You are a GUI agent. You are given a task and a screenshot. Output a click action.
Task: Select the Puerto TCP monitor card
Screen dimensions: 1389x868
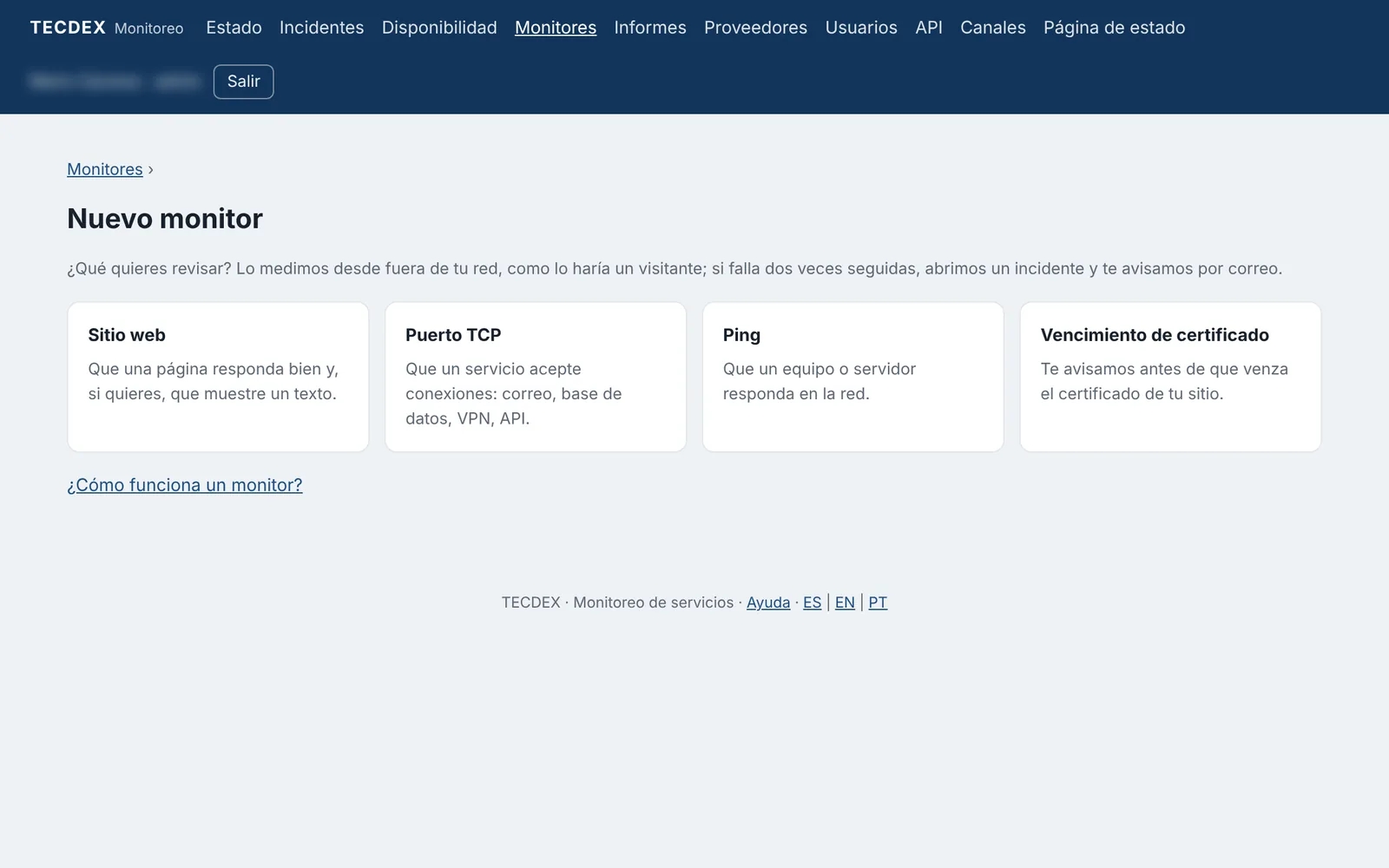pos(536,377)
